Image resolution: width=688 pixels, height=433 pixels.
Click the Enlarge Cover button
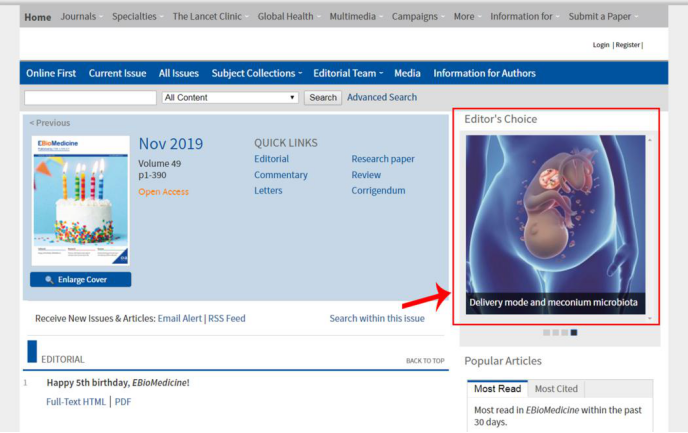point(80,279)
